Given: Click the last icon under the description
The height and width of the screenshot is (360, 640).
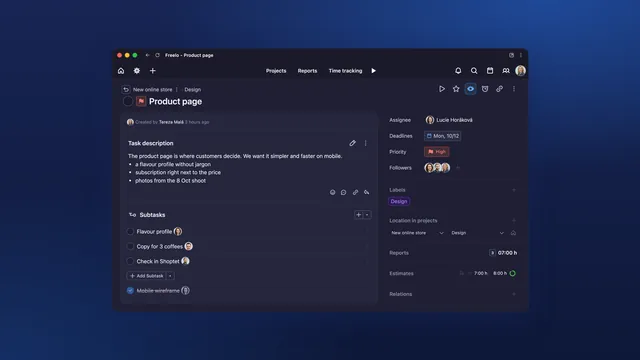Looking at the screenshot, I should coord(367,192).
